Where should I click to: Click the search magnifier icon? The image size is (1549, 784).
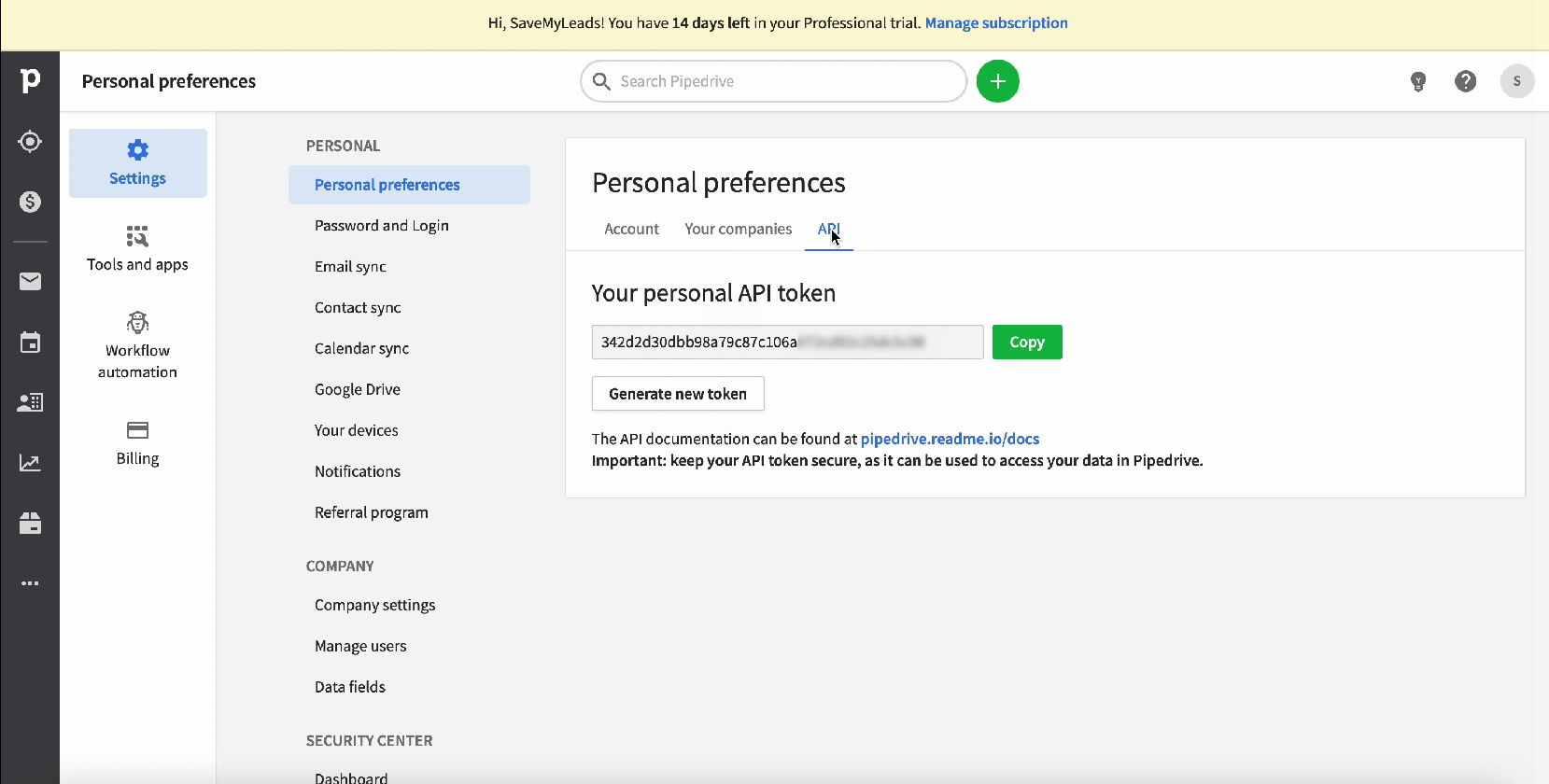[602, 81]
